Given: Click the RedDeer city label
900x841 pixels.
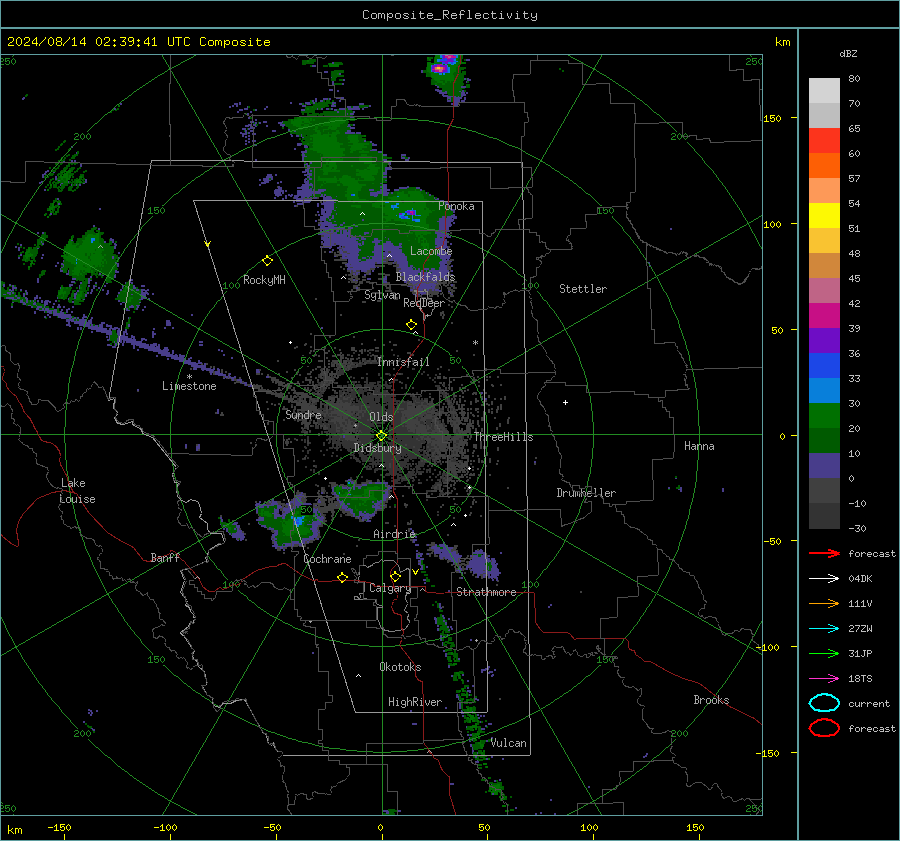Looking at the screenshot, I should (x=424, y=303).
